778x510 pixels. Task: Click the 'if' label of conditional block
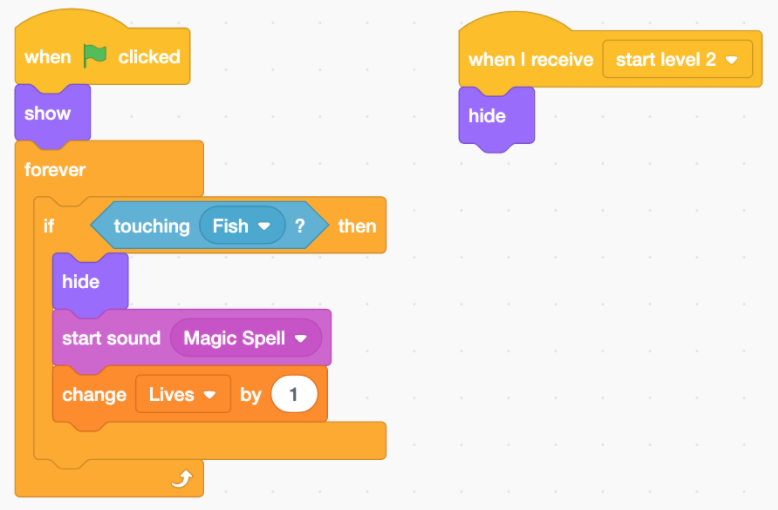pyautogui.click(x=48, y=226)
